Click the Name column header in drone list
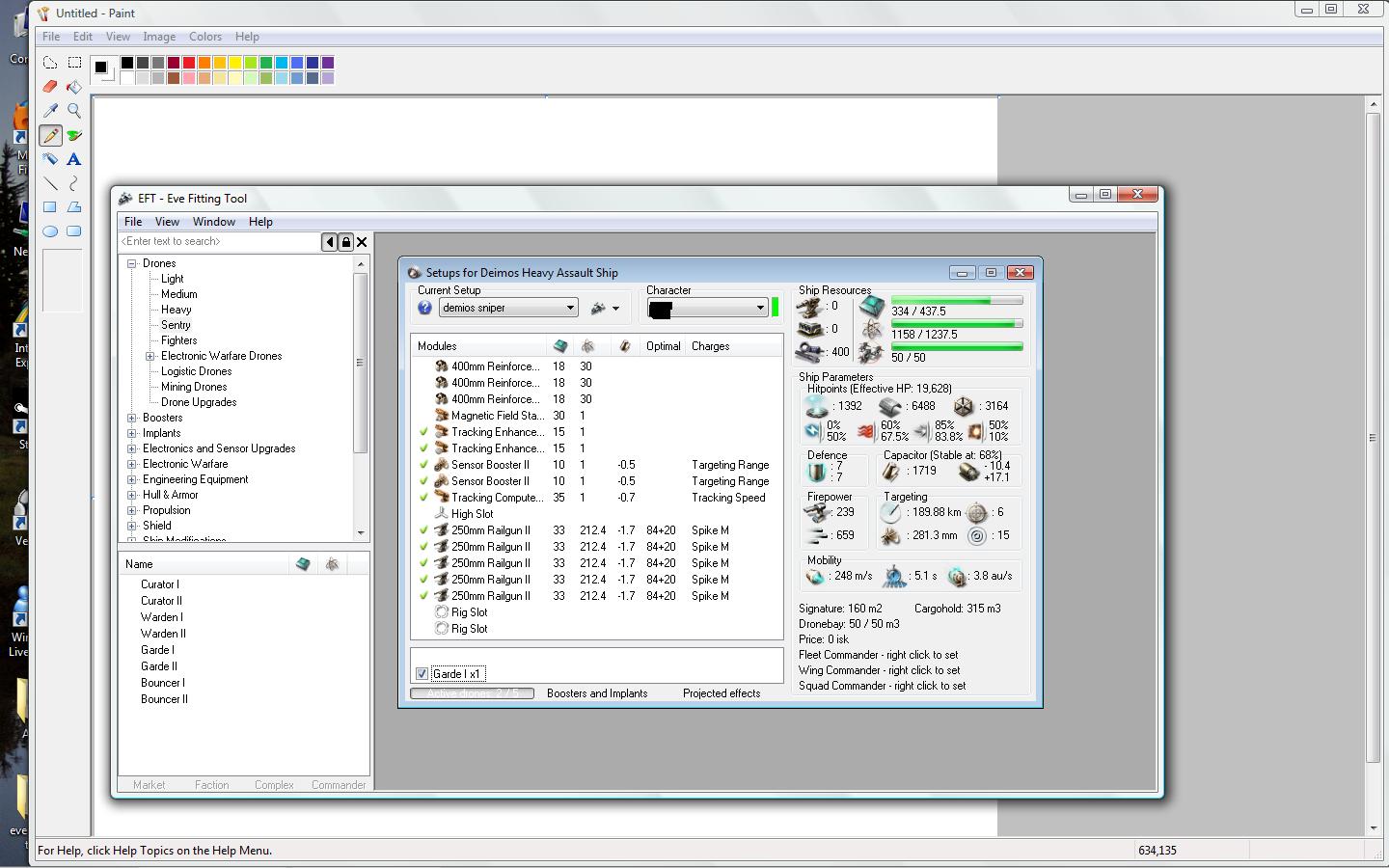1389x868 pixels. pyautogui.click(x=139, y=564)
